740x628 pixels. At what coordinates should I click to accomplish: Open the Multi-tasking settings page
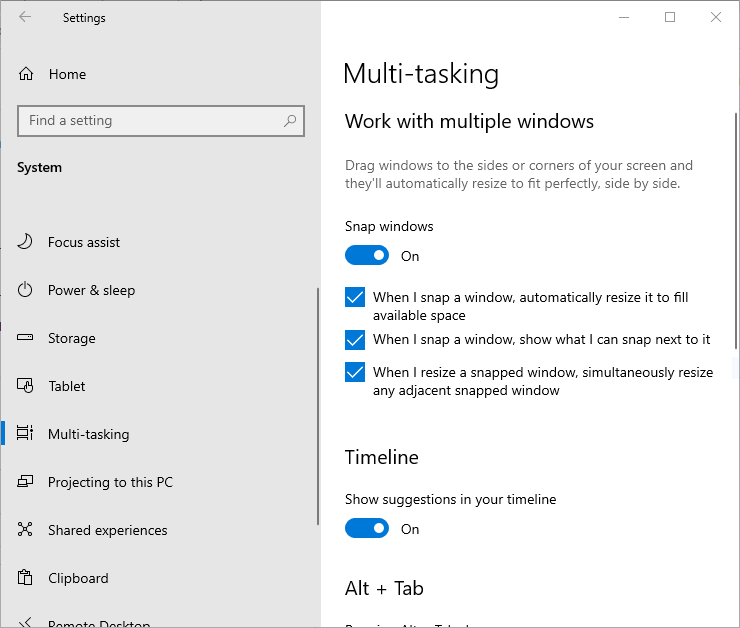88,434
